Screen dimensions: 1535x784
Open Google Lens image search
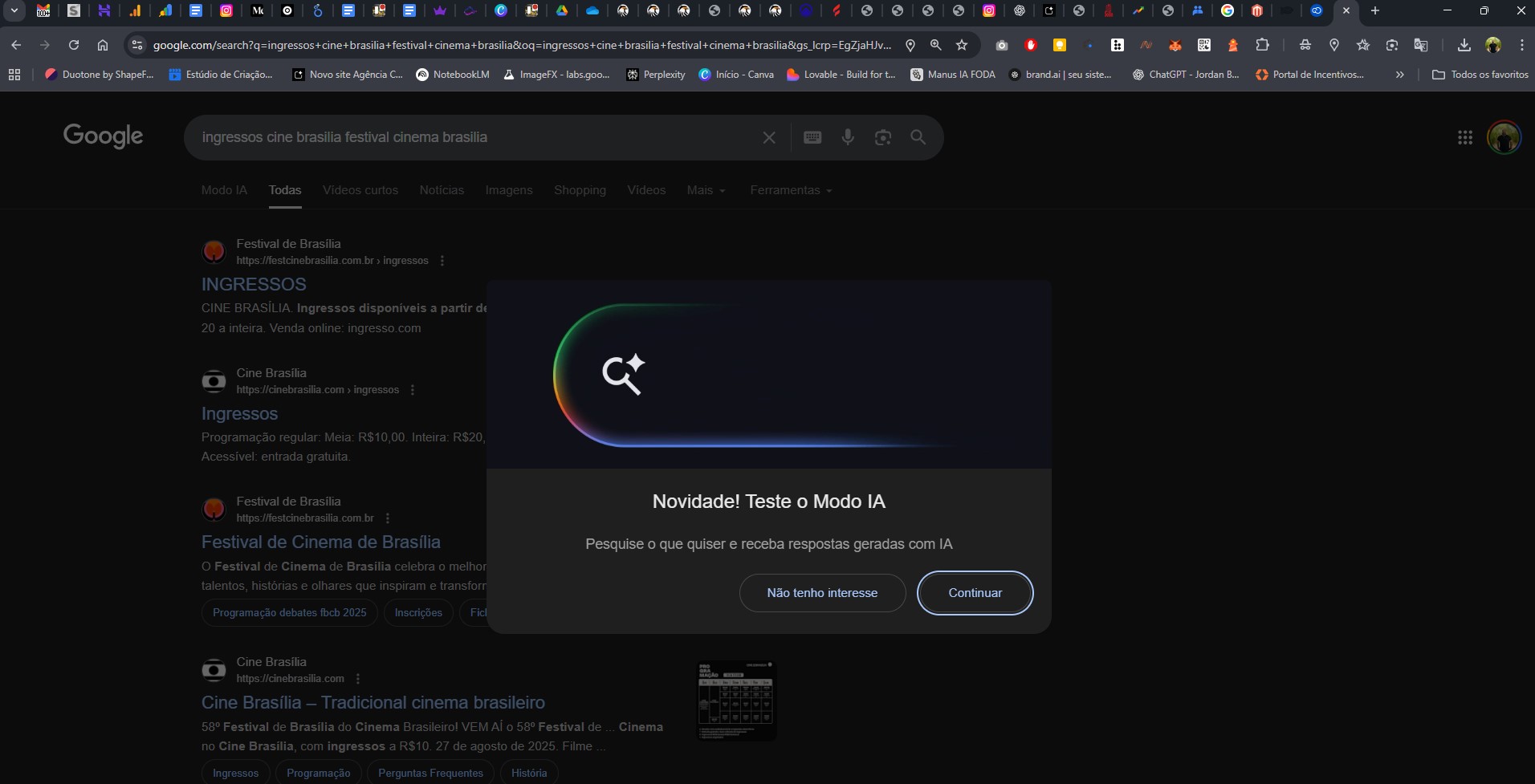(883, 137)
